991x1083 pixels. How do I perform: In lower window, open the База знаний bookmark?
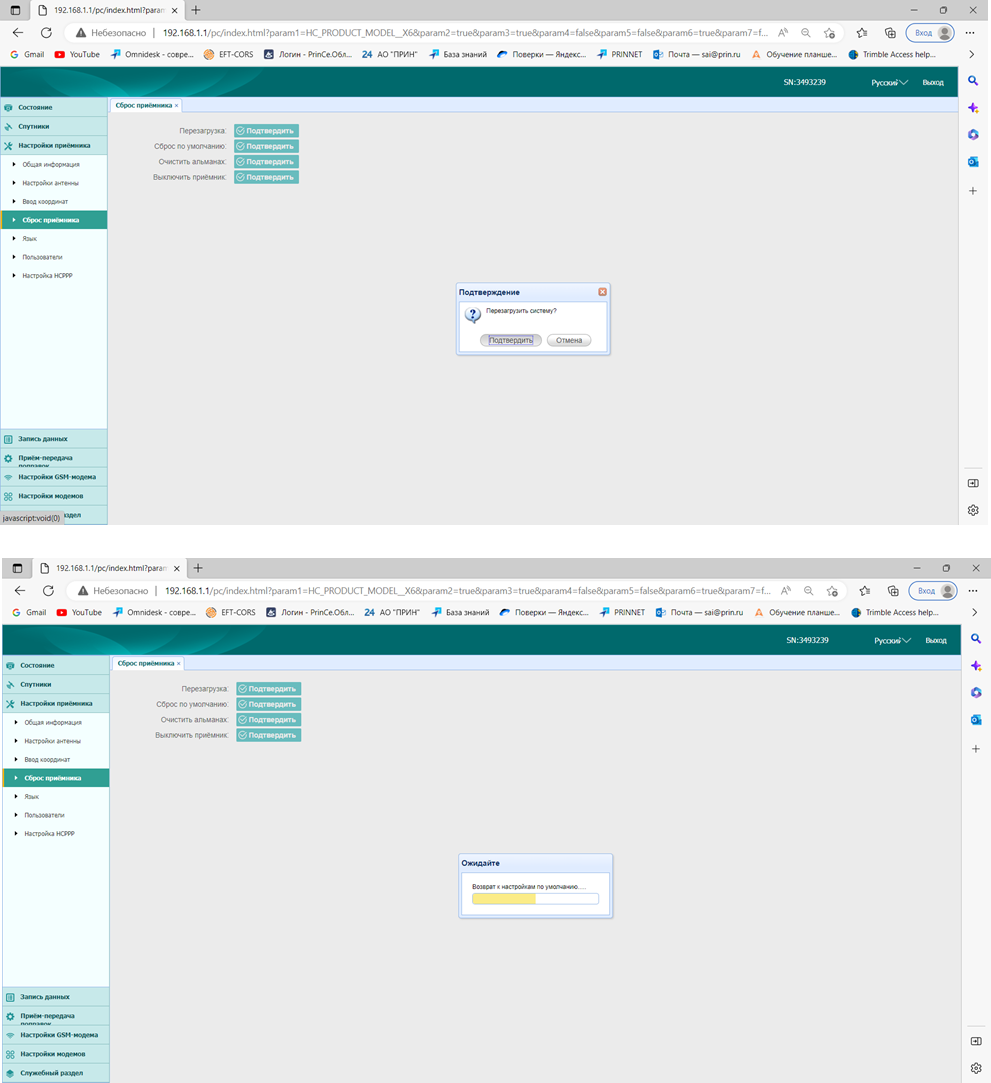460,613
